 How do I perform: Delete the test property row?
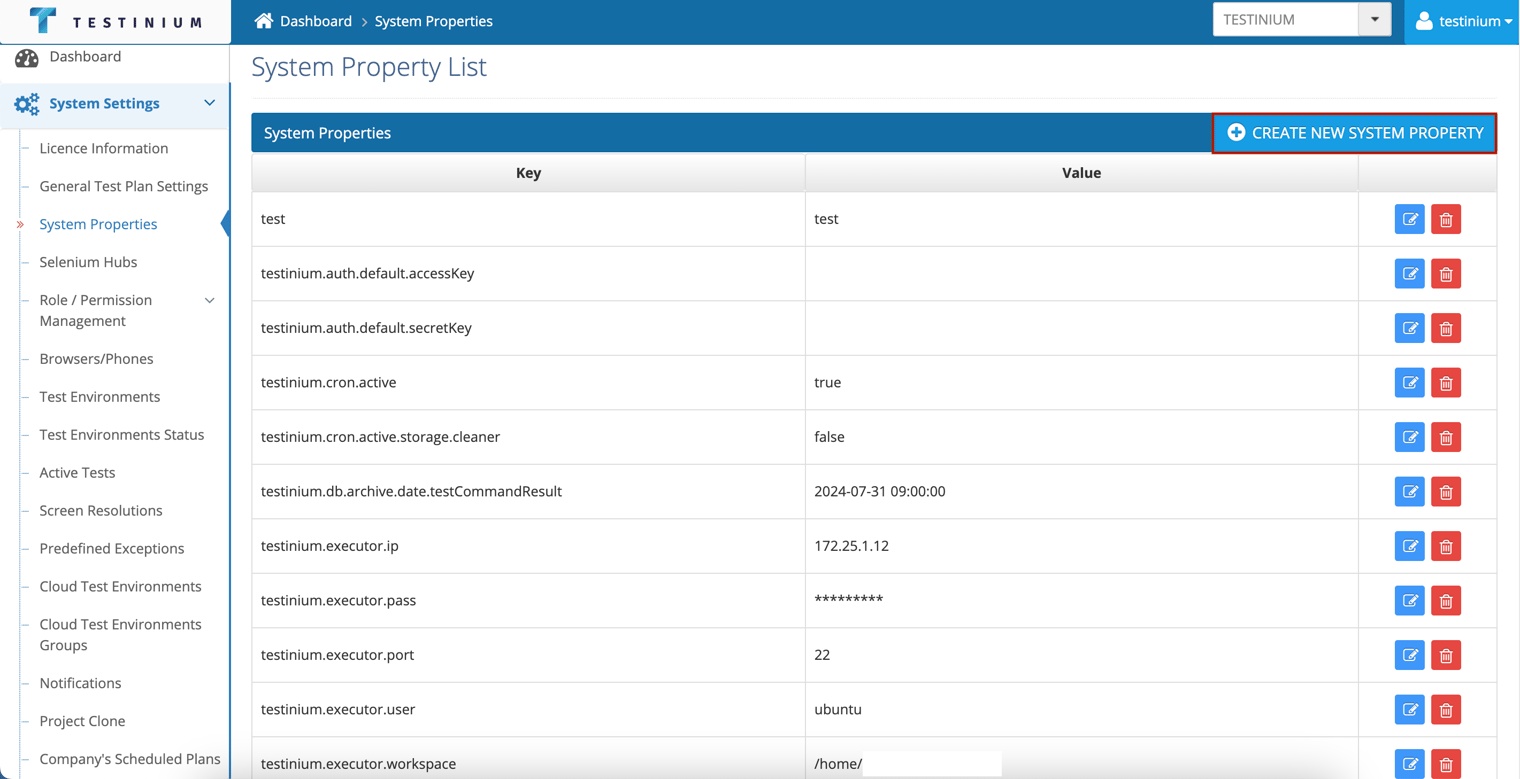[x=1446, y=219]
